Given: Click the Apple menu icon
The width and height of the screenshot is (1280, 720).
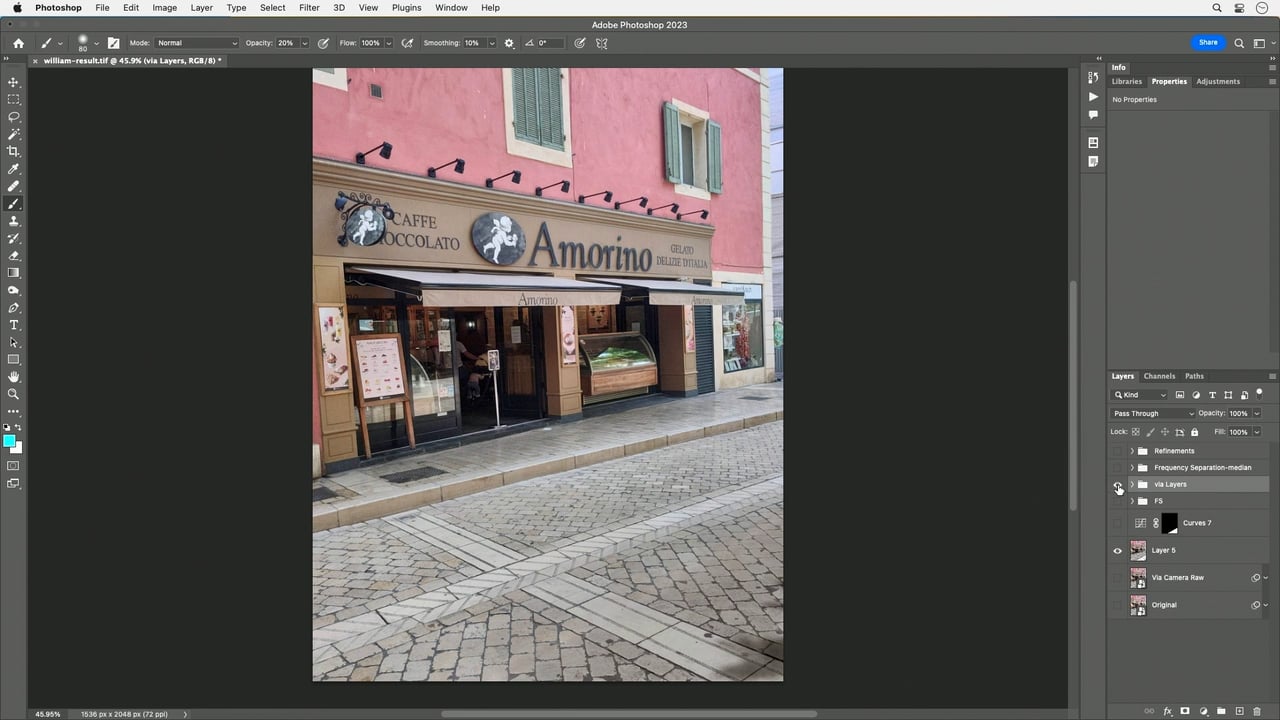Looking at the screenshot, I should [x=16, y=7].
